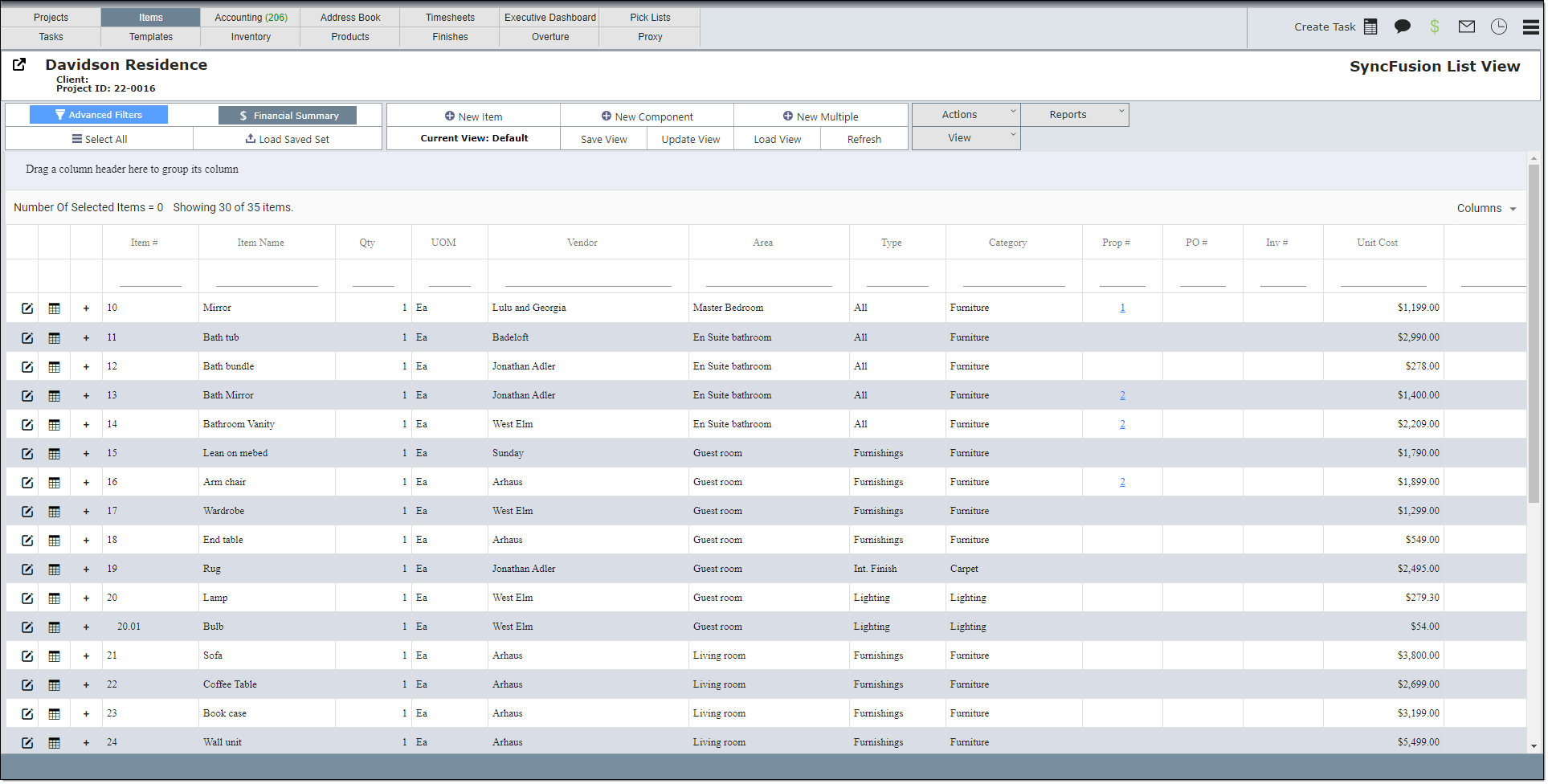Click the New Item button
Image resolution: width=1548 pixels, height=784 pixels.
(473, 116)
